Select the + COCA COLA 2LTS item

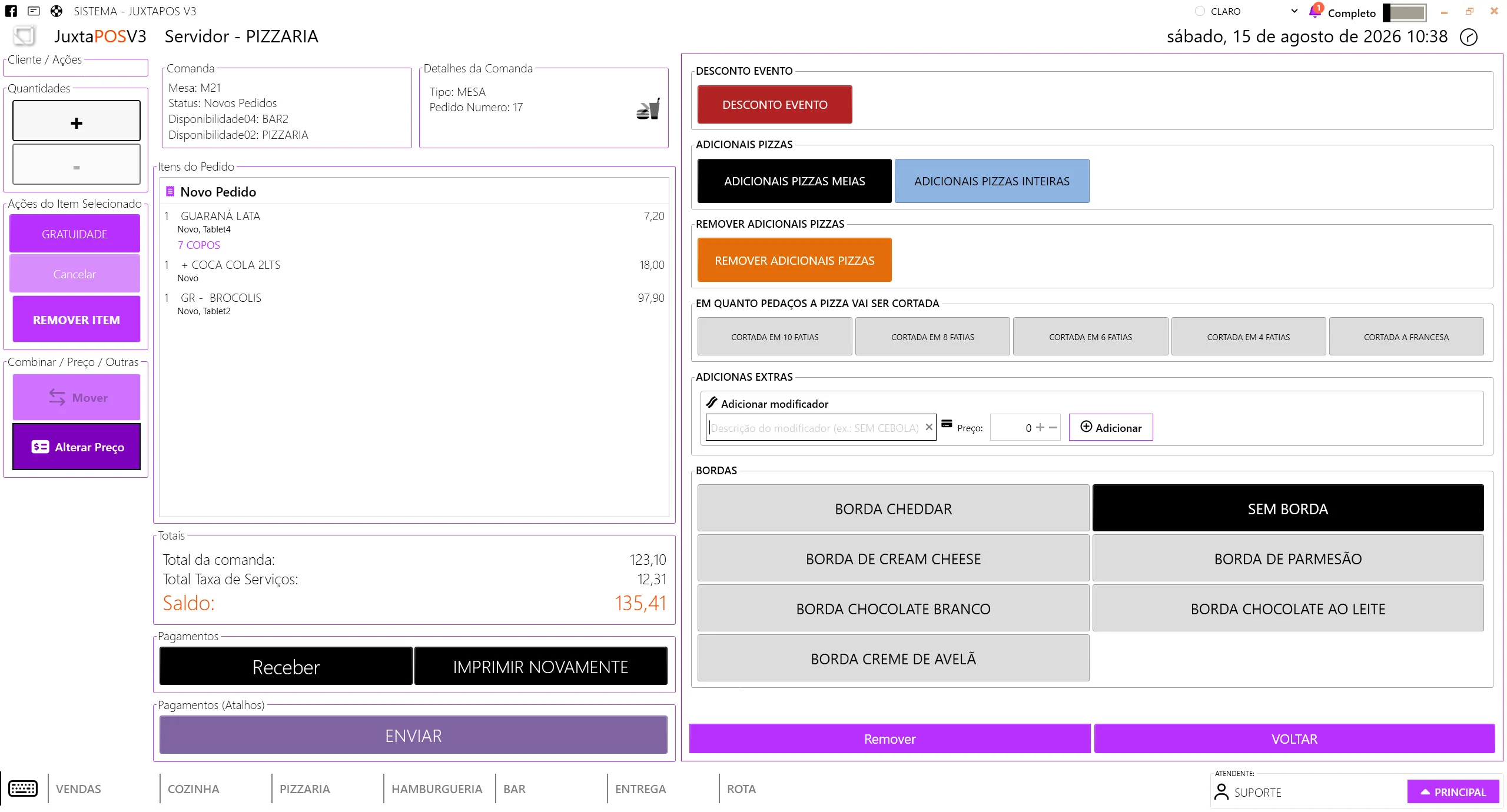click(x=414, y=271)
